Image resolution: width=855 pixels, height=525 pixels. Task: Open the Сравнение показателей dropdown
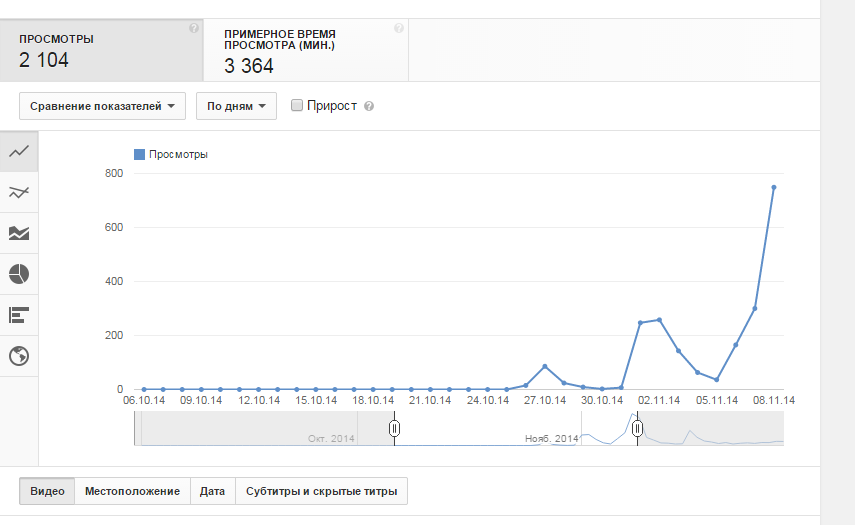[x=103, y=106]
